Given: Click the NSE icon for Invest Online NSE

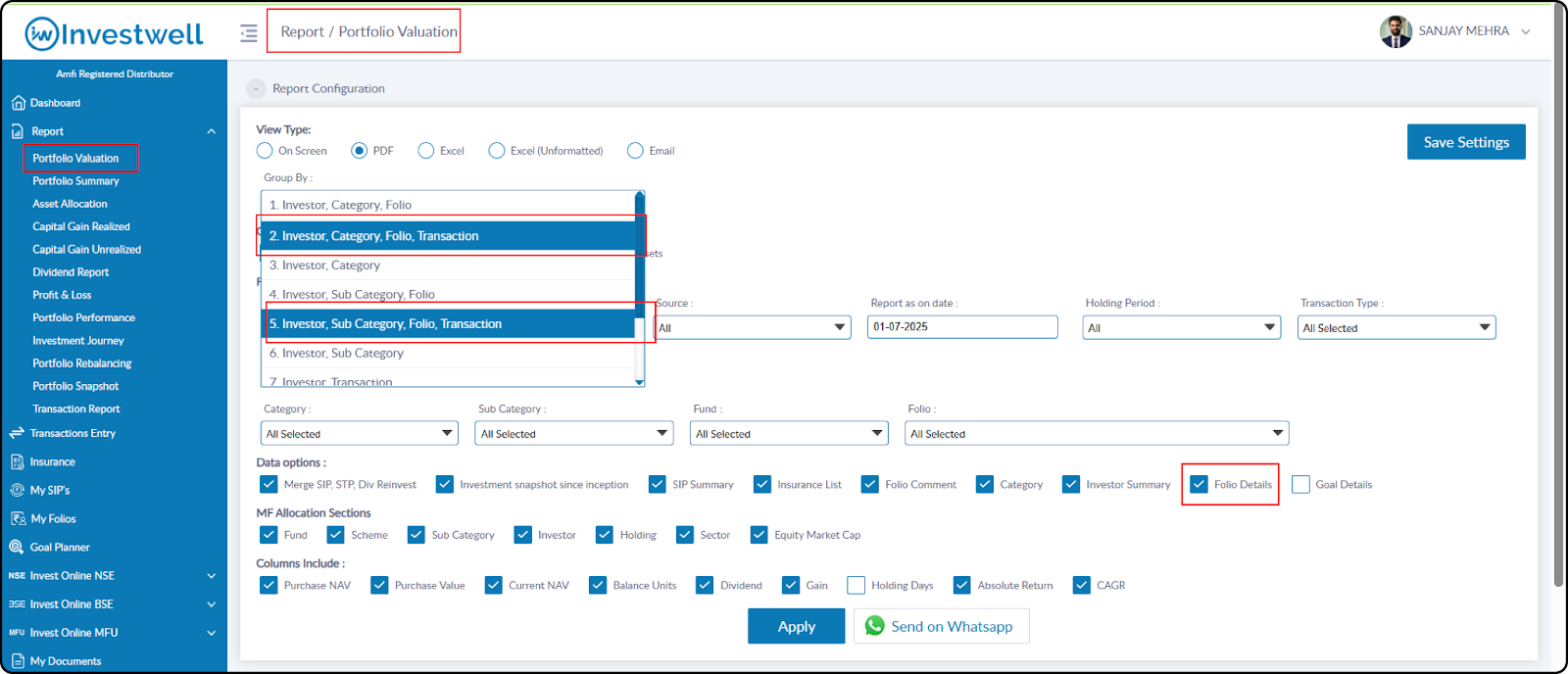Looking at the screenshot, I should (17, 576).
